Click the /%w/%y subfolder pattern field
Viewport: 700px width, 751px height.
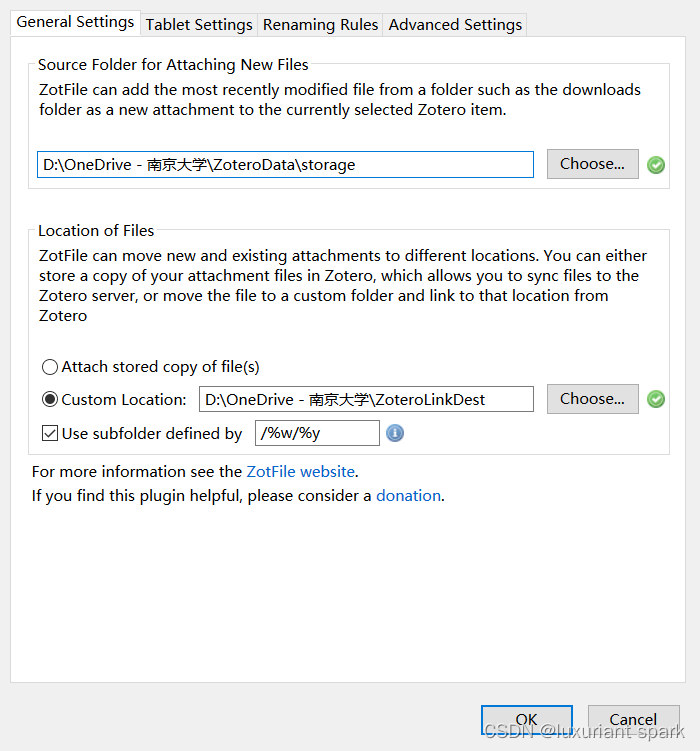coord(317,433)
